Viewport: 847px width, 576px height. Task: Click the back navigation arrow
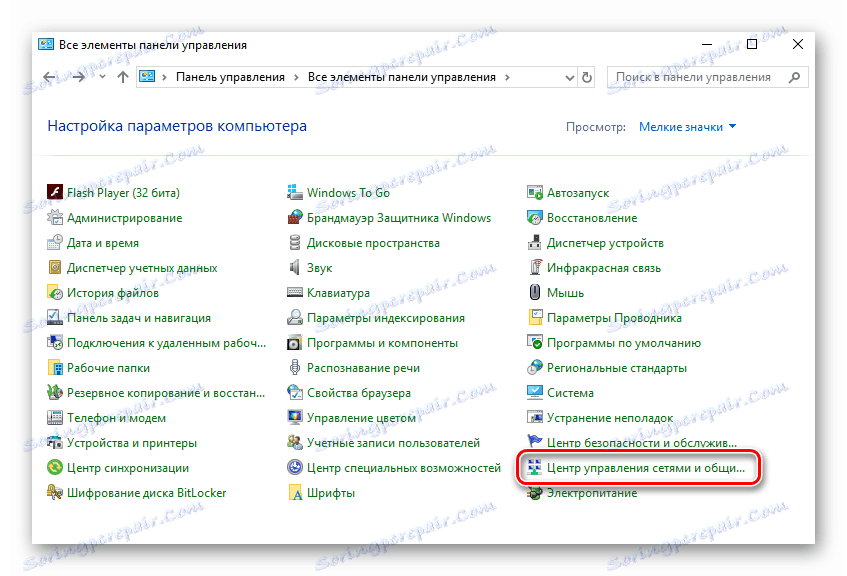coord(49,76)
